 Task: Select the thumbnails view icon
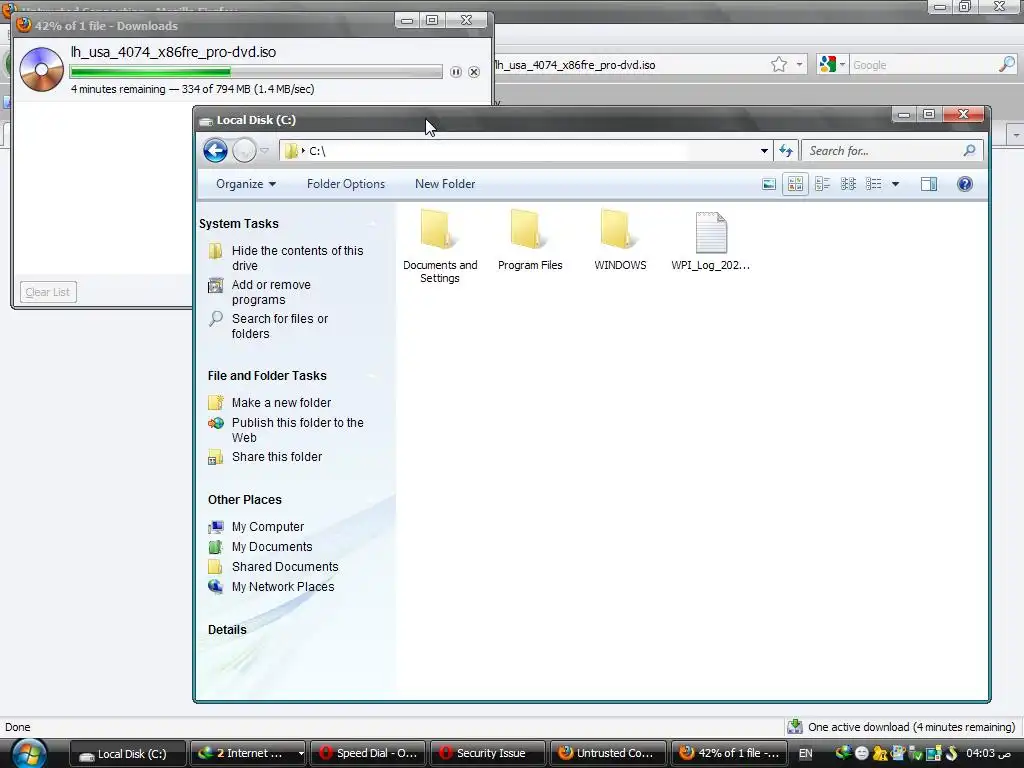[x=795, y=184]
